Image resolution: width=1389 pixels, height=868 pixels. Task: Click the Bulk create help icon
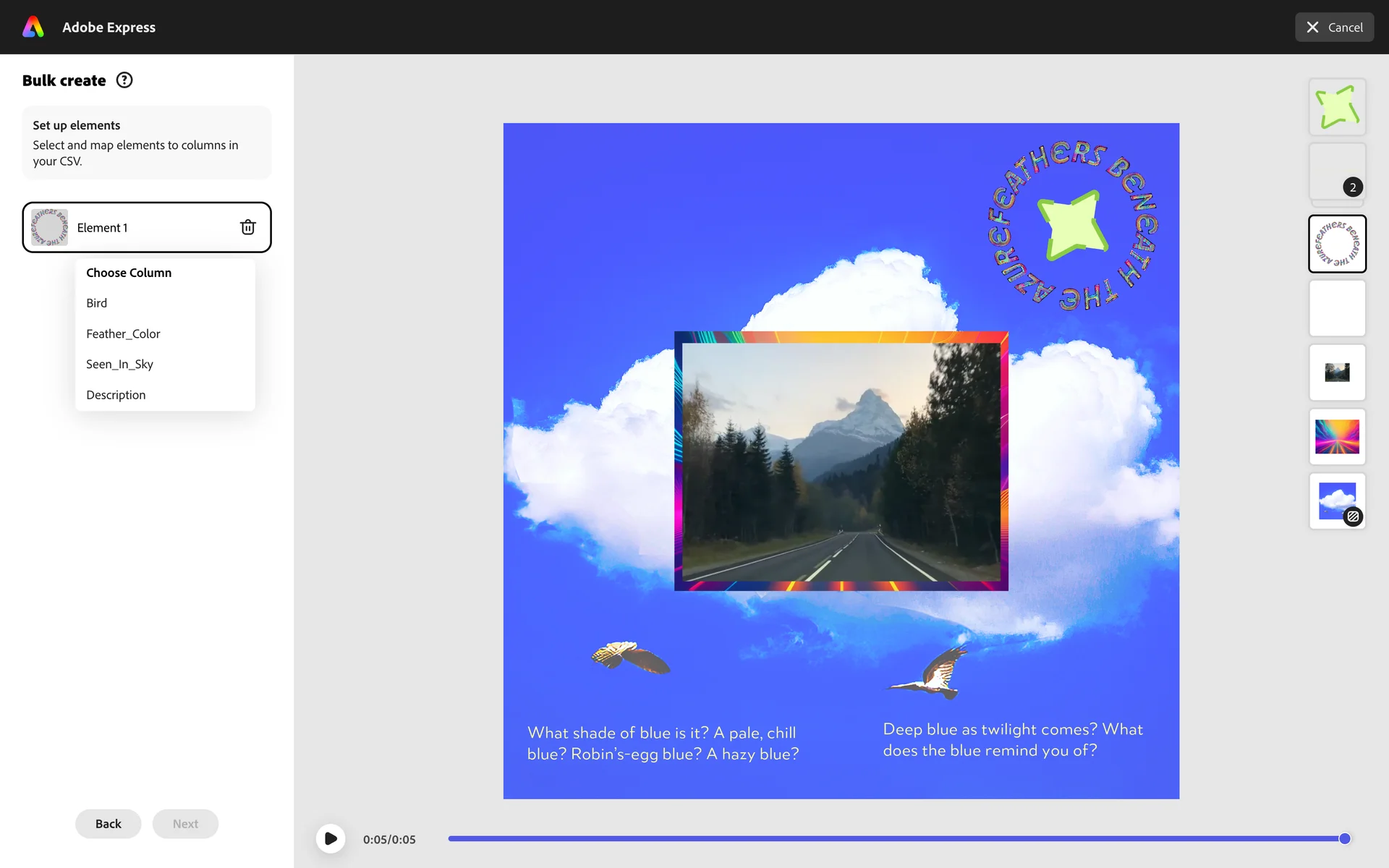pos(124,80)
